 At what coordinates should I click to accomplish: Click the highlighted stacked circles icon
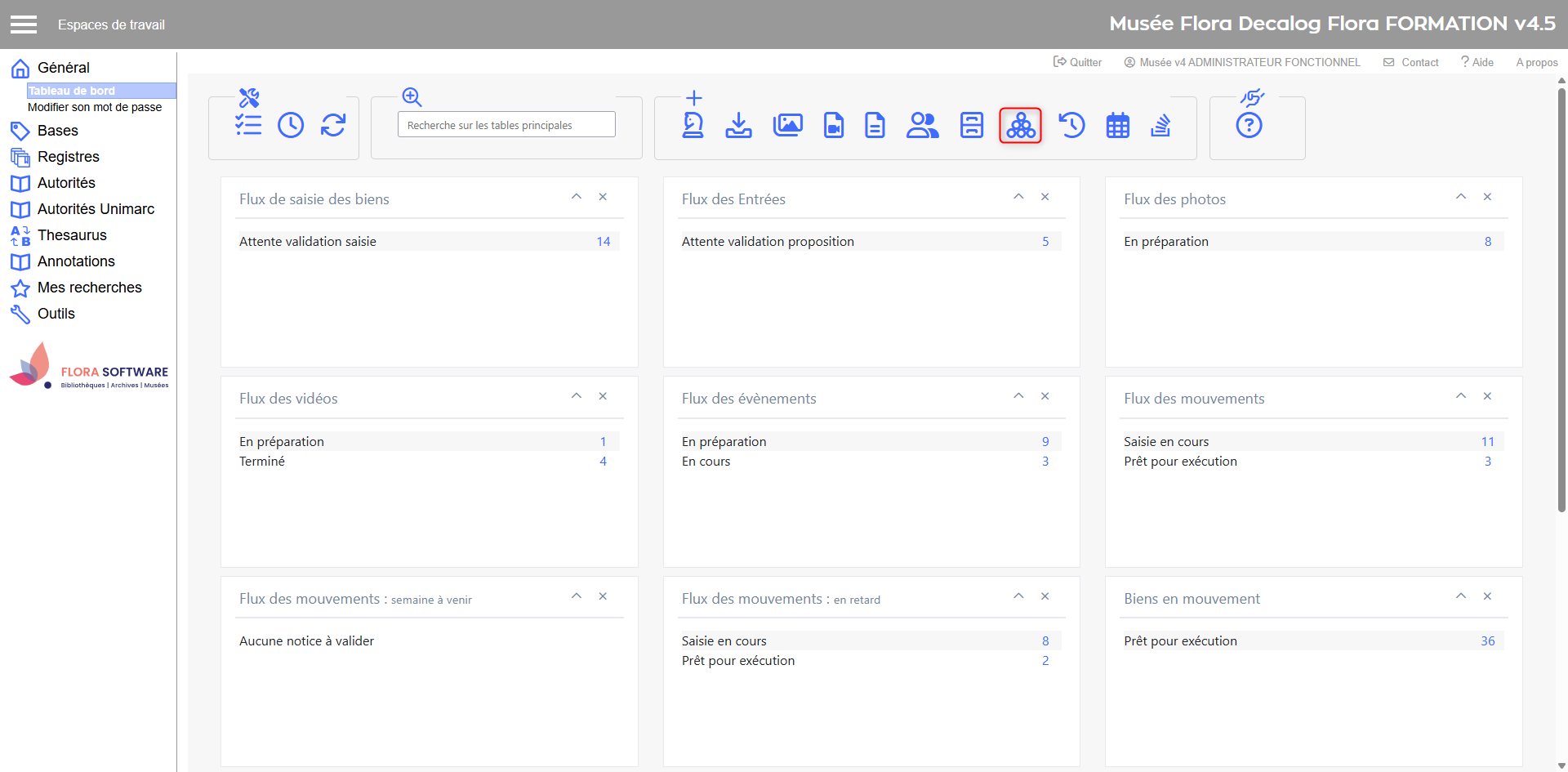coord(1021,126)
